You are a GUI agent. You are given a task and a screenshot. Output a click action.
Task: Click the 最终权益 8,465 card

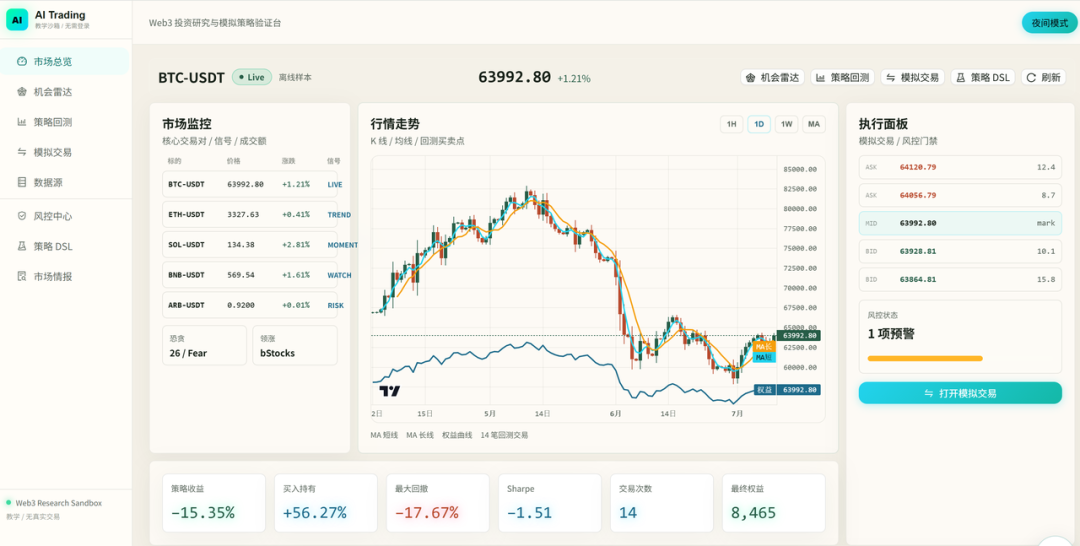click(x=773, y=503)
